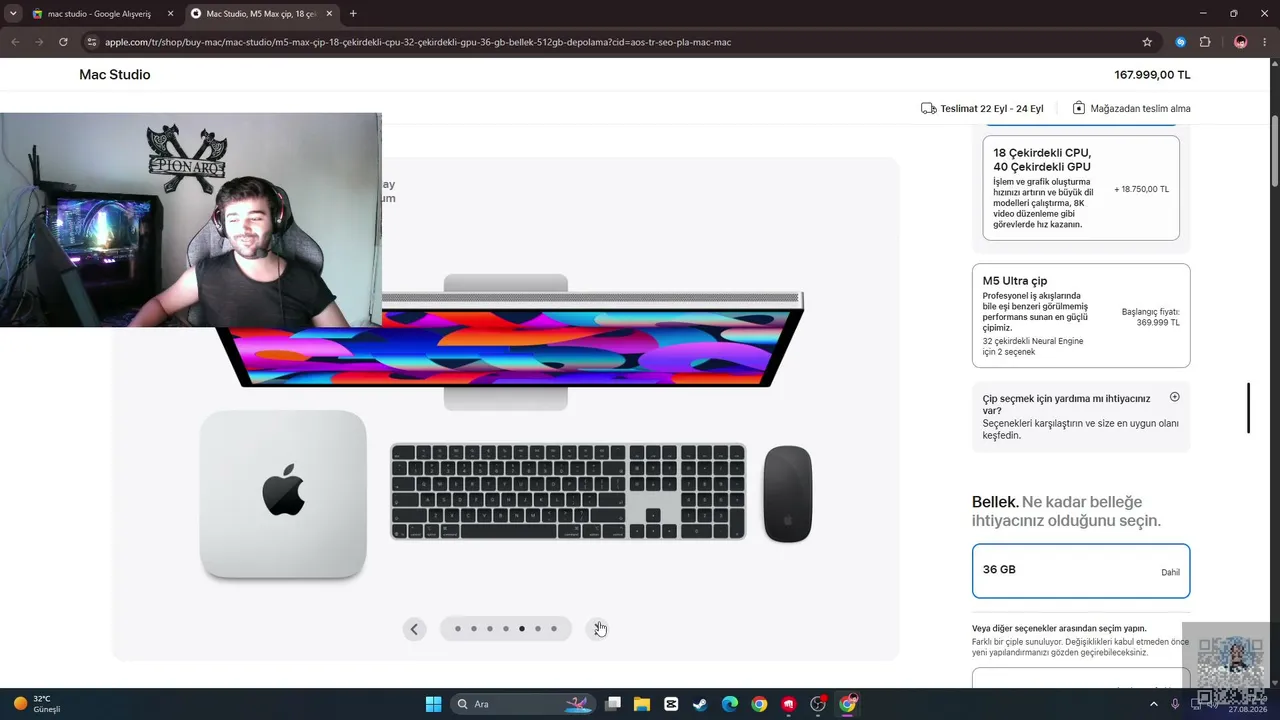The width and height of the screenshot is (1280, 720).
Task: Click the '+ 18.750,00 TL' upgrade price
Action: point(1141,189)
